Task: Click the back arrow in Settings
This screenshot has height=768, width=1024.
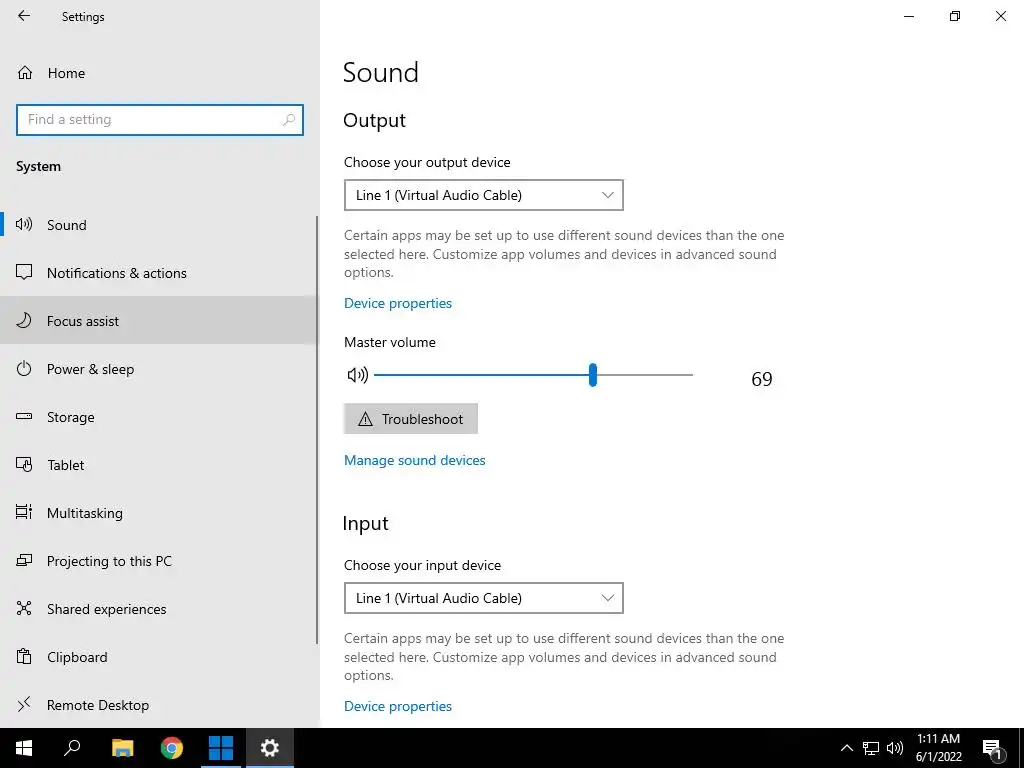Action: (24, 16)
